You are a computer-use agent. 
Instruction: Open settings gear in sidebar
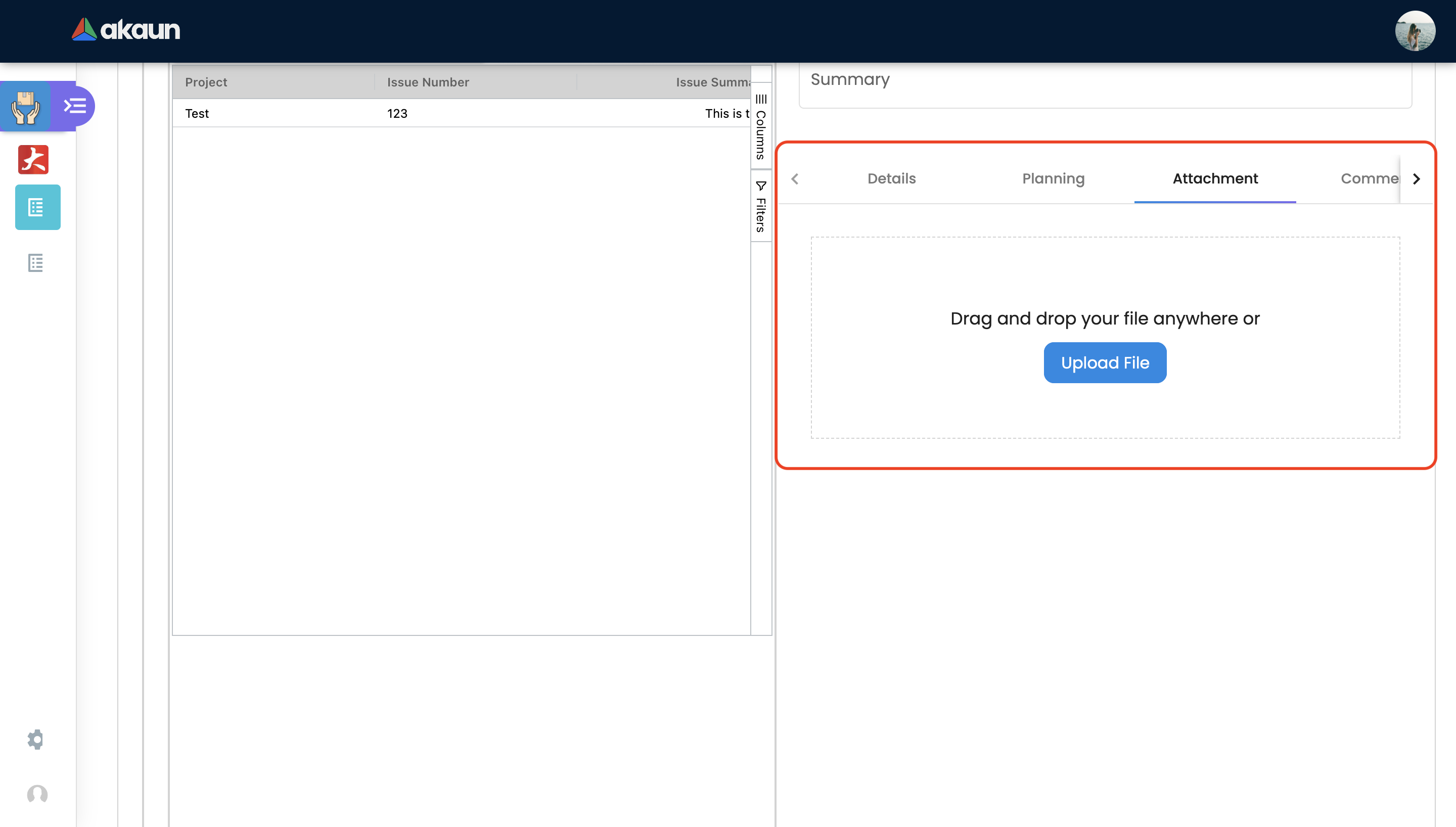click(35, 739)
